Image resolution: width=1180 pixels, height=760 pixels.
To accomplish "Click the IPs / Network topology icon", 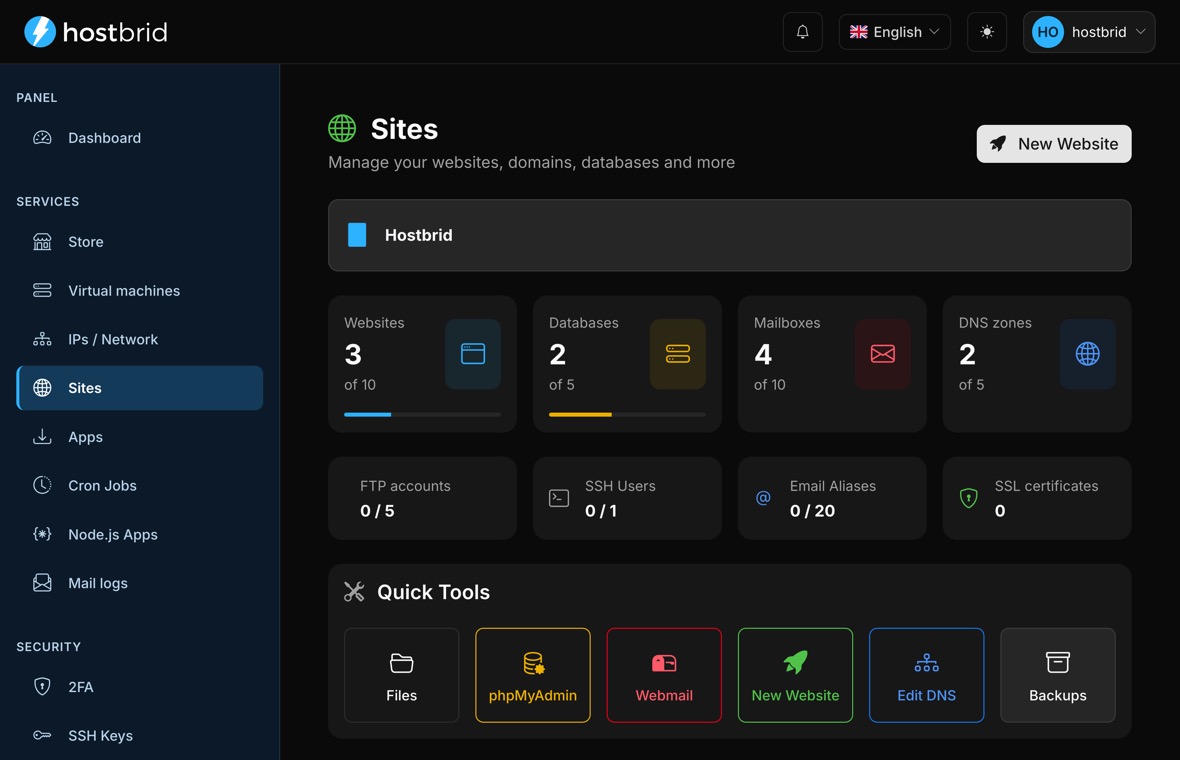I will click(x=42, y=339).
